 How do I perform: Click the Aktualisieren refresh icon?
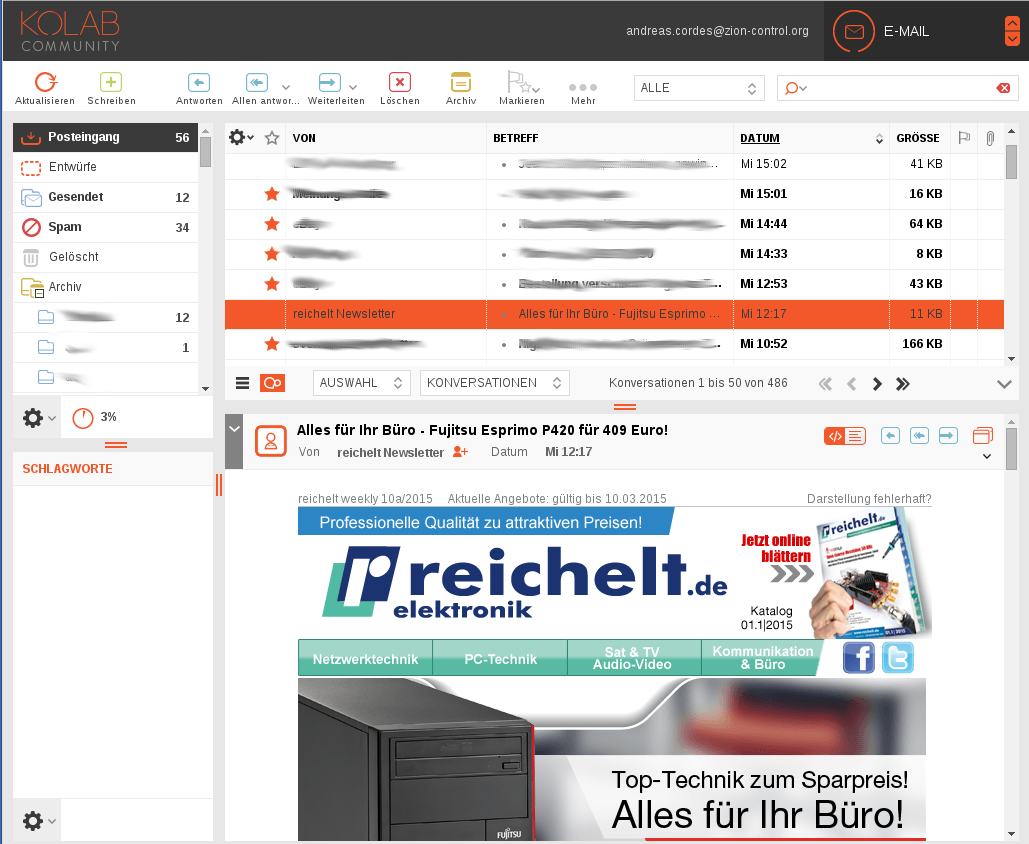click(46, 80)
